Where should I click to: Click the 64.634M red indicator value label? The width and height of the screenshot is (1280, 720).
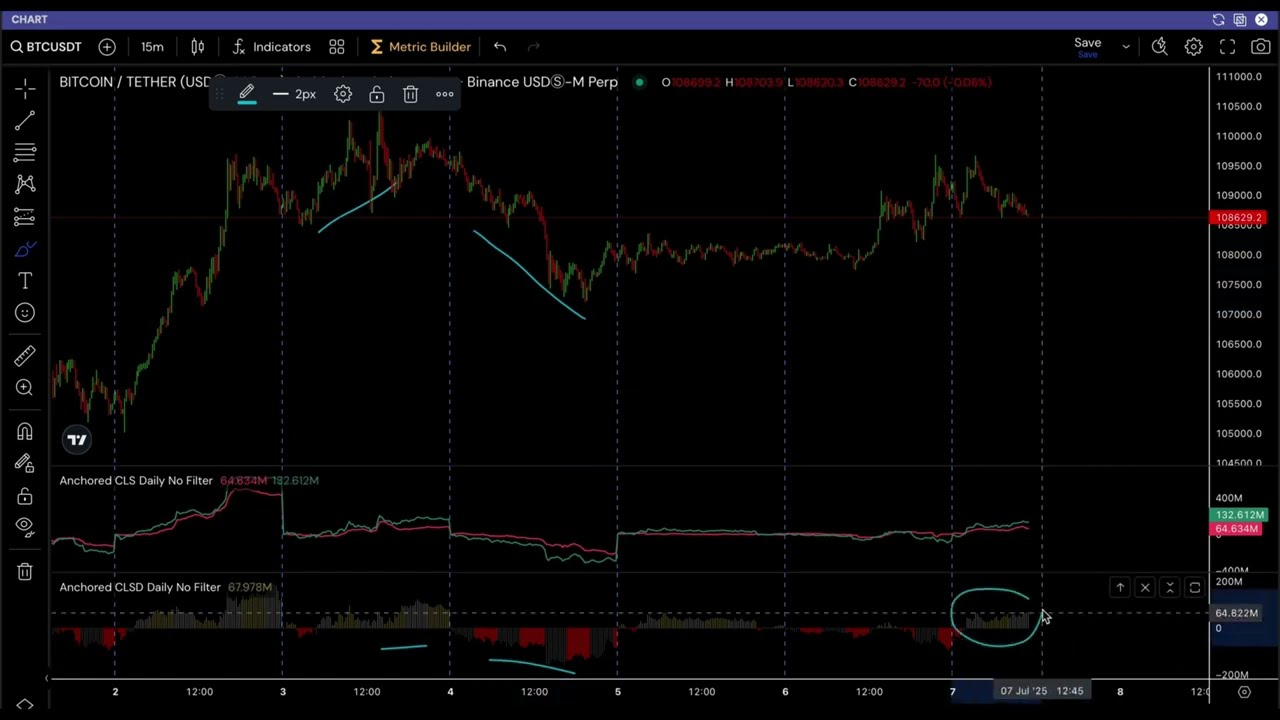coord(1238,529)
